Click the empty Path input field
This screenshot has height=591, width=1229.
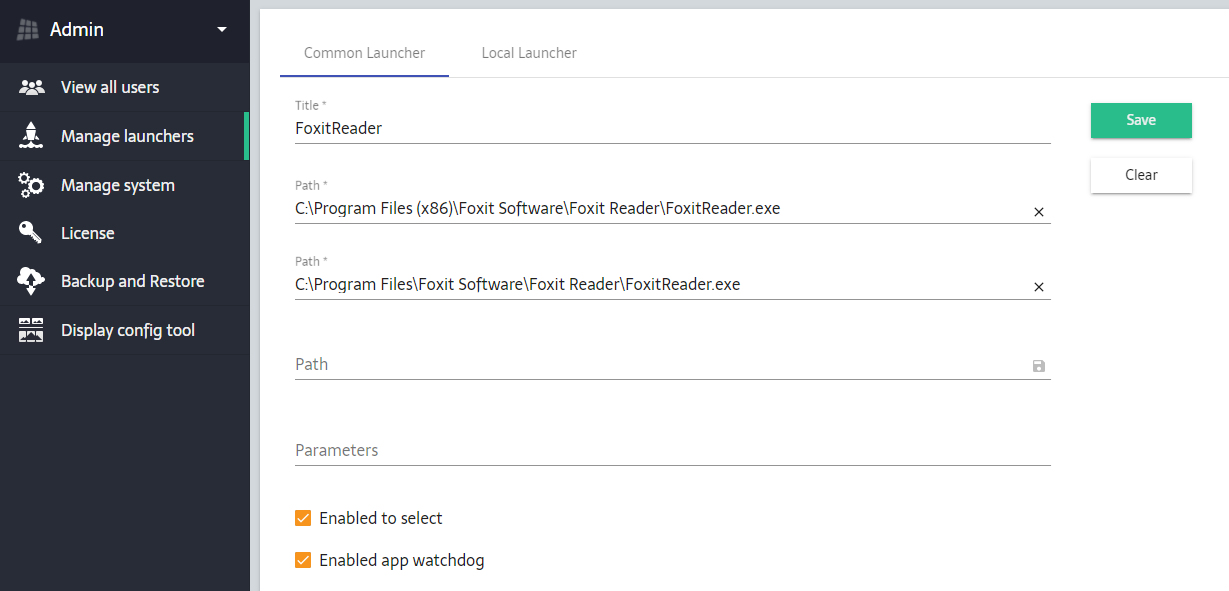650,365
